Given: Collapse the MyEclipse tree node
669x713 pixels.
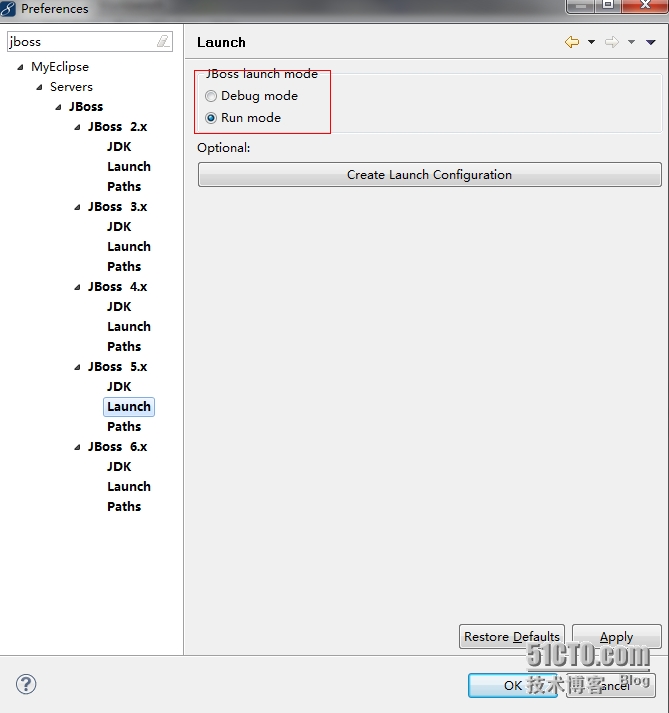Looking at the screenshot, I should point(20,67).
